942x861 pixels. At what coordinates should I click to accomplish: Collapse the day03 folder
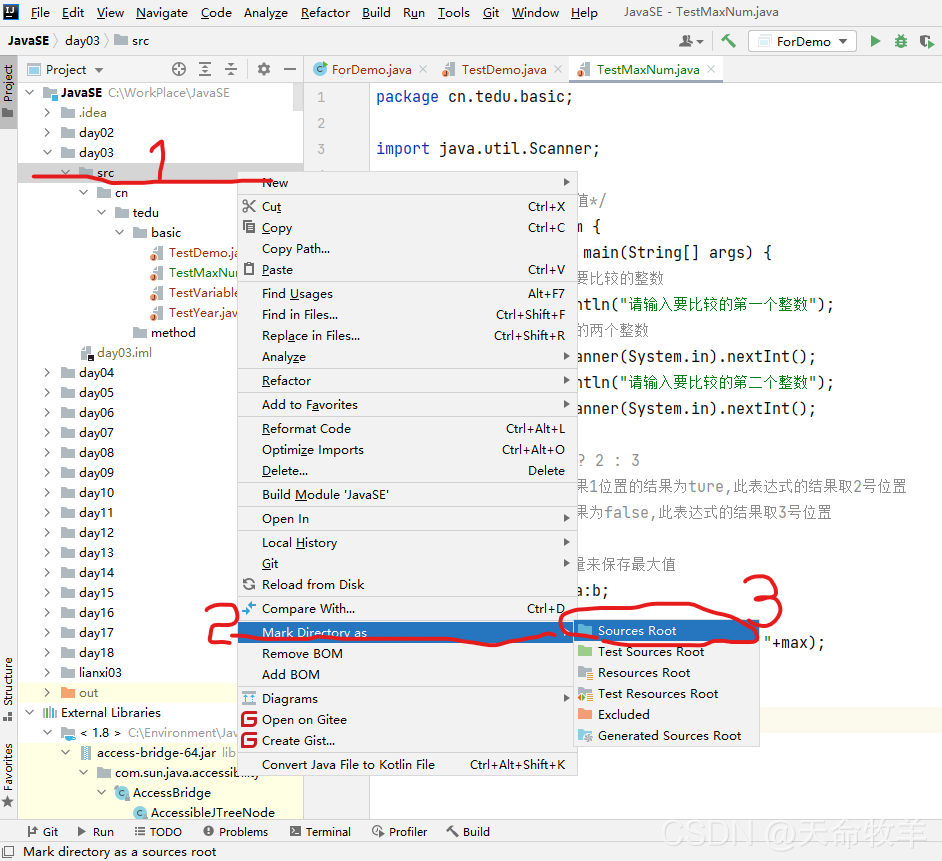(x=47, y=153)
